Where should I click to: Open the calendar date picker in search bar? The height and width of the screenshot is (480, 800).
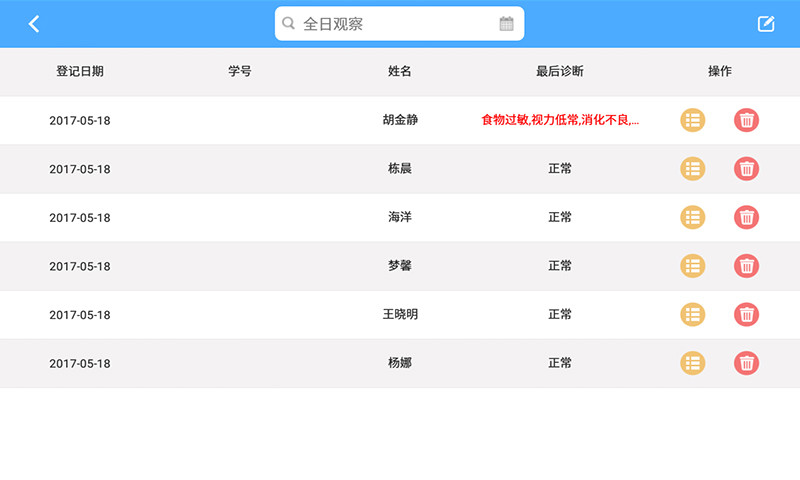click(506, 24)
